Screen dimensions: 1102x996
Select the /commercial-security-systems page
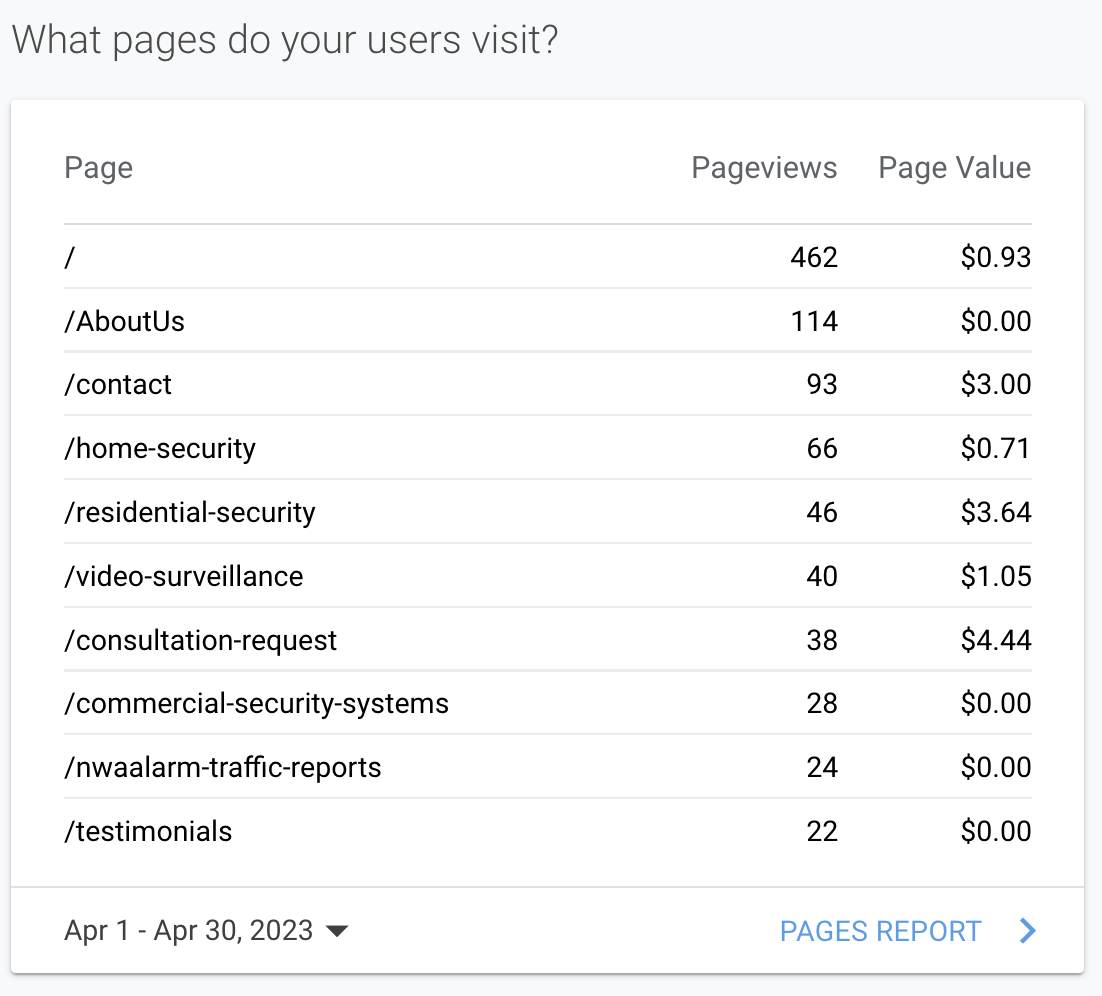click(x=256, y=703)
